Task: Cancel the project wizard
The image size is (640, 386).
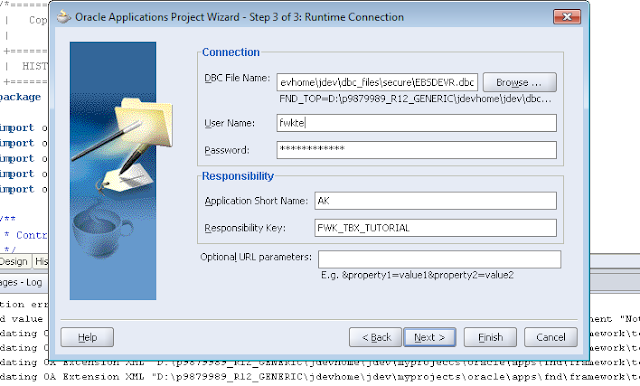Action: [551, 337]
